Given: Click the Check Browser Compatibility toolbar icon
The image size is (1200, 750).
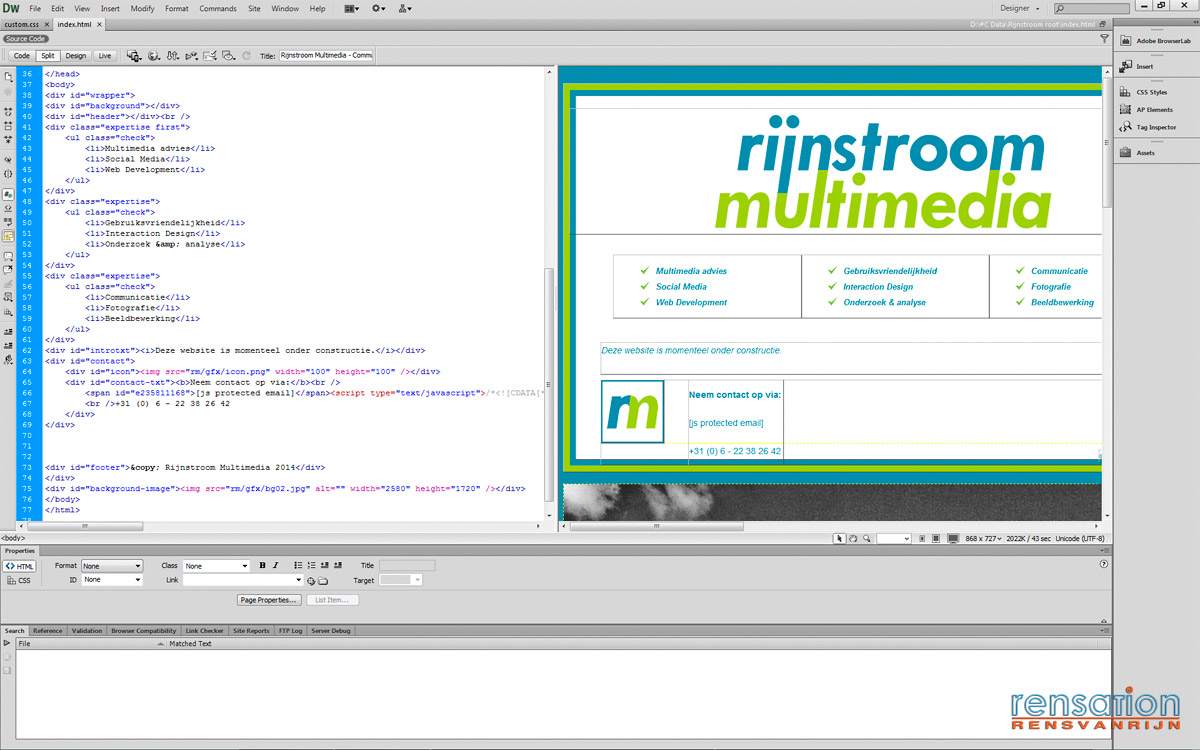Looking at the screenshot, I should coord(211,55).
